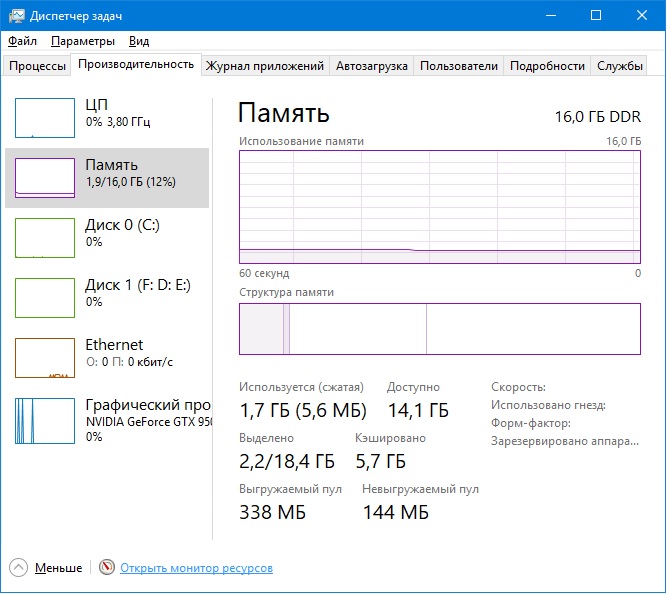This screenshot has width=667, height=594.
Task: Open Диск 0 (C:) performance graph
Action: tap(45, 237)
